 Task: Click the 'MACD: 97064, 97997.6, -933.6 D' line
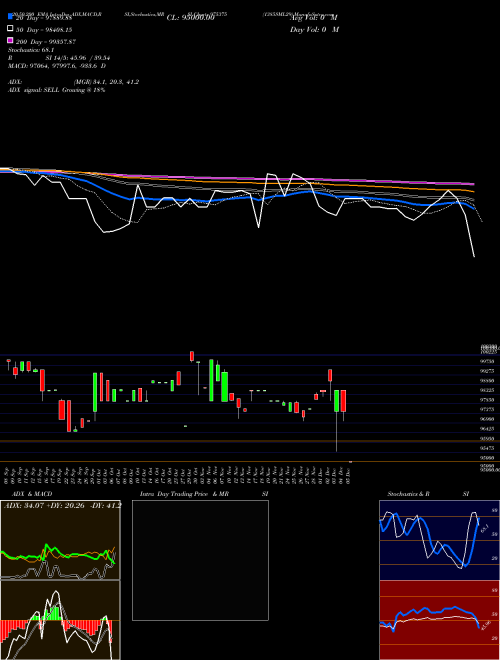(57, 66)
